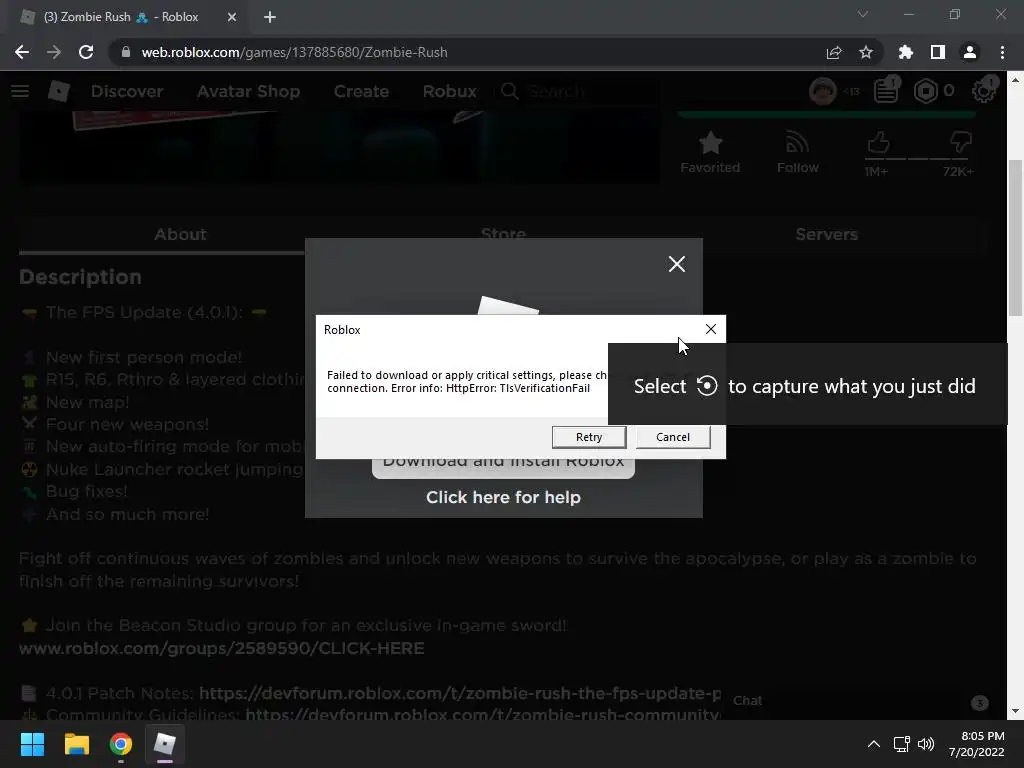Click the scrollbar down arrow

tap(1015, 711)
